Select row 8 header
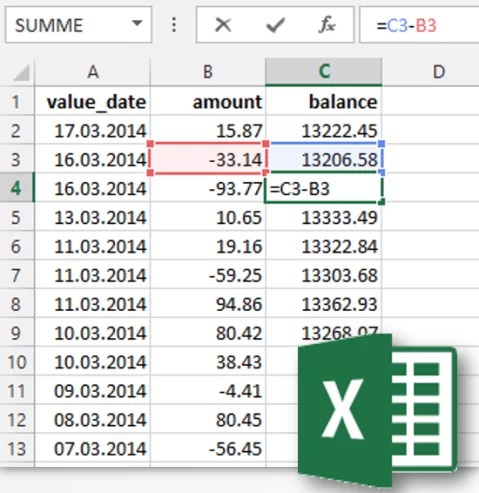Screen dimensions: 479x493 16,304
